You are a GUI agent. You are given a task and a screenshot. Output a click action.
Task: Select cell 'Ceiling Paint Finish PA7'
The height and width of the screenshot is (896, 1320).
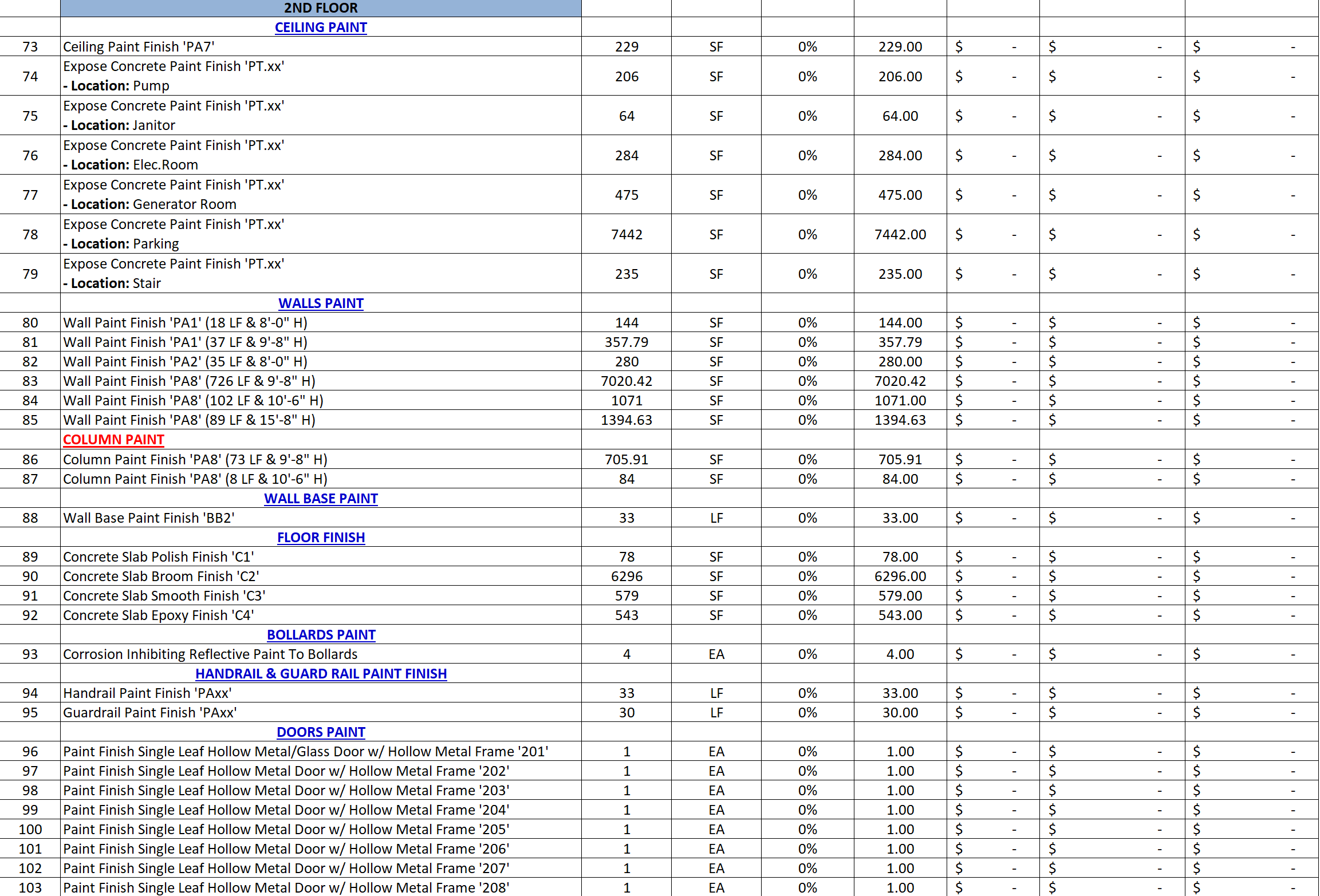pos(139,47)
